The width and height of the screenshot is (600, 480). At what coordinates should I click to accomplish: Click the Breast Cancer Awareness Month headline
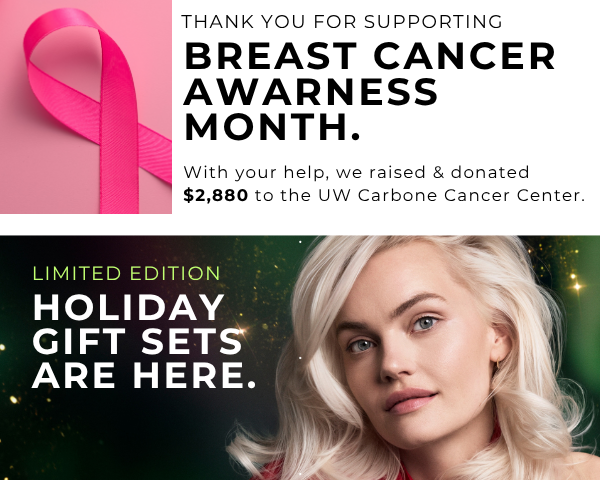click(370, 91)
